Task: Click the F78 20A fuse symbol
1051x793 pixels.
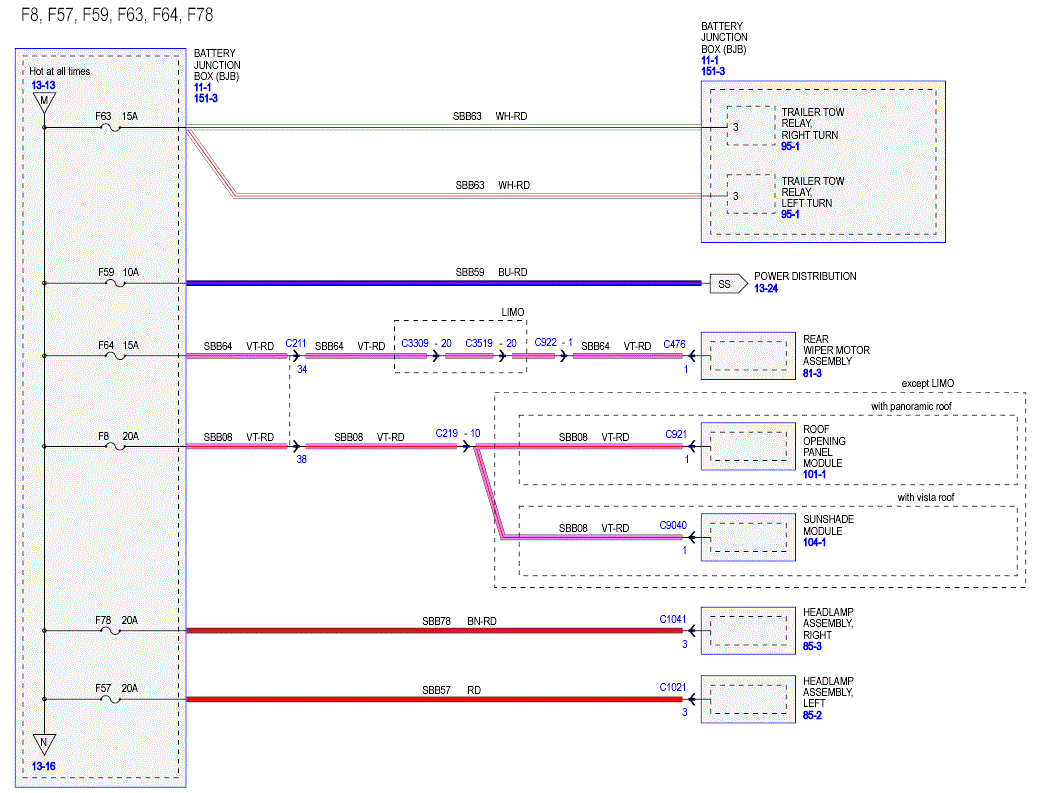Action: 111,631
